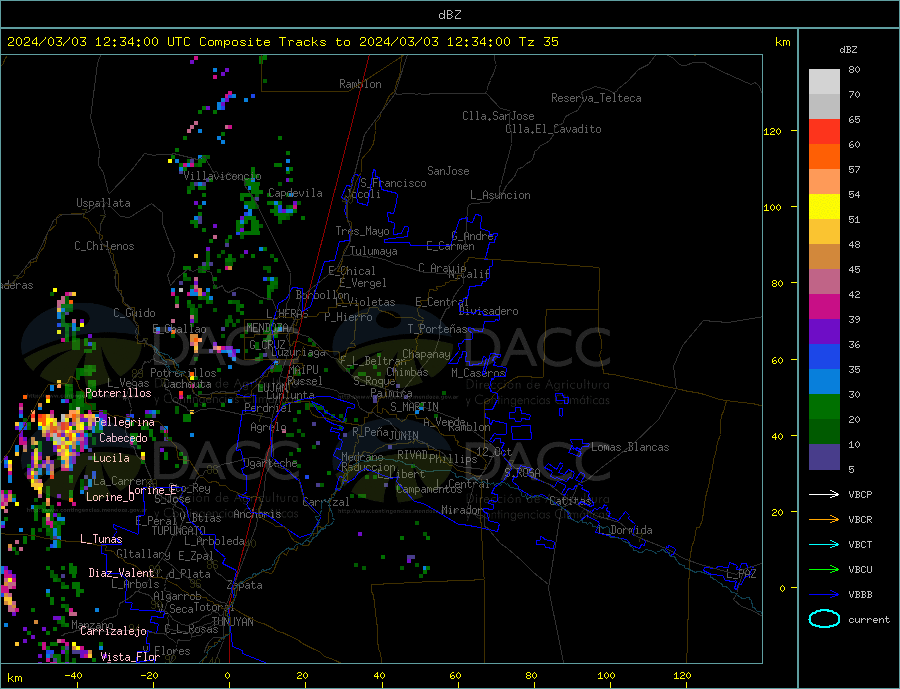The height and width of the screenshot is (689, 900).
Task: Click the 'Villavicencio' map label
Action: tap(222, 176)
